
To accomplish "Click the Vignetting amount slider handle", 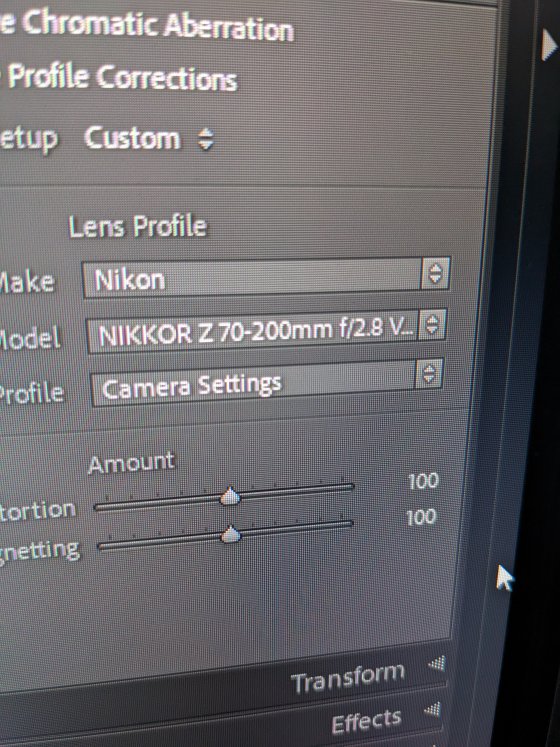I will [231, 534].
